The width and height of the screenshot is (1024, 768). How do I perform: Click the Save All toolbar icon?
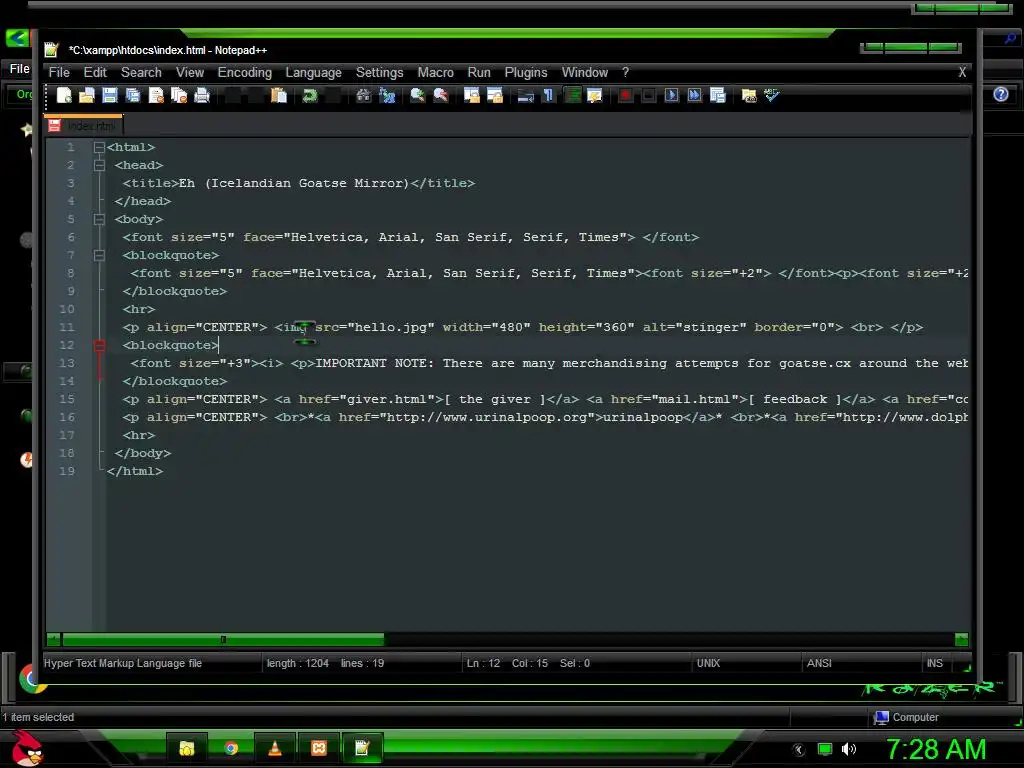133,95
